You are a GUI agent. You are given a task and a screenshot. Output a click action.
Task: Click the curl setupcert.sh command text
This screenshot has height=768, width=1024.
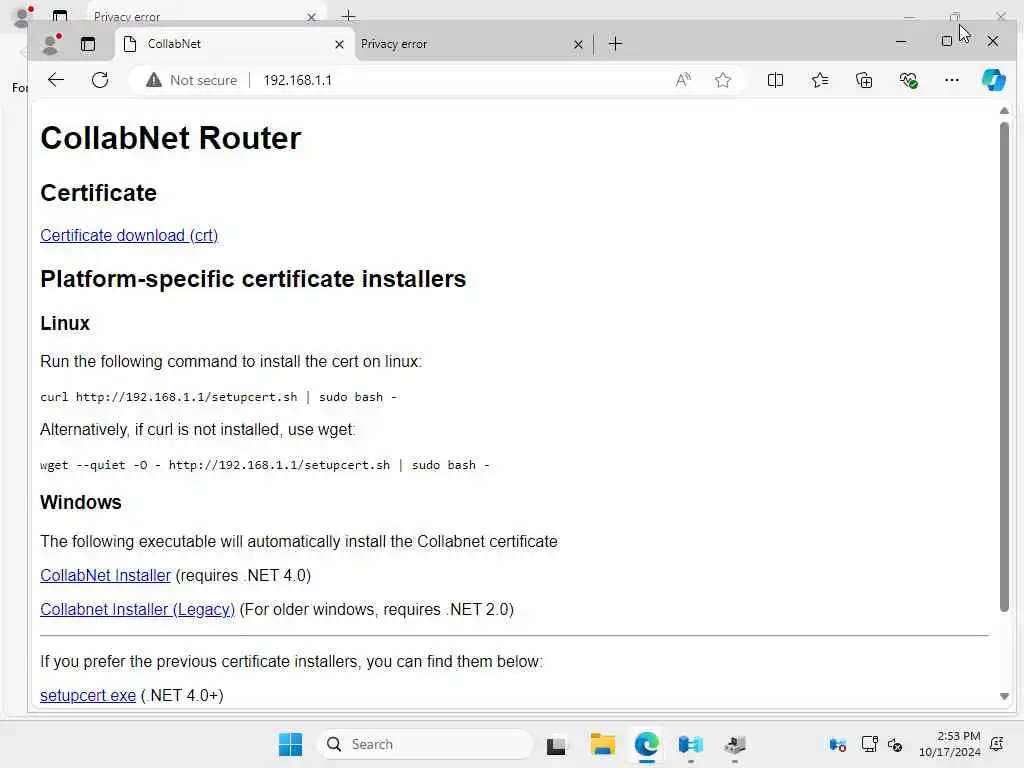(x=218, y=397)
